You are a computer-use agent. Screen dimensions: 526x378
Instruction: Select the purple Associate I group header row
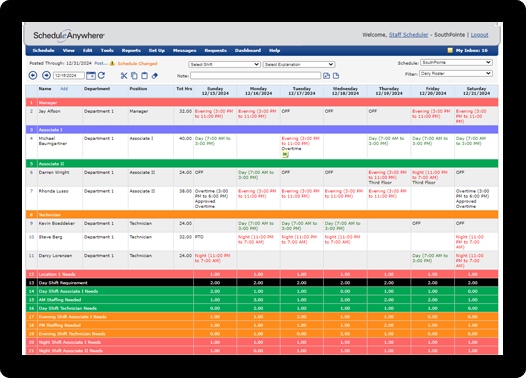262,130
